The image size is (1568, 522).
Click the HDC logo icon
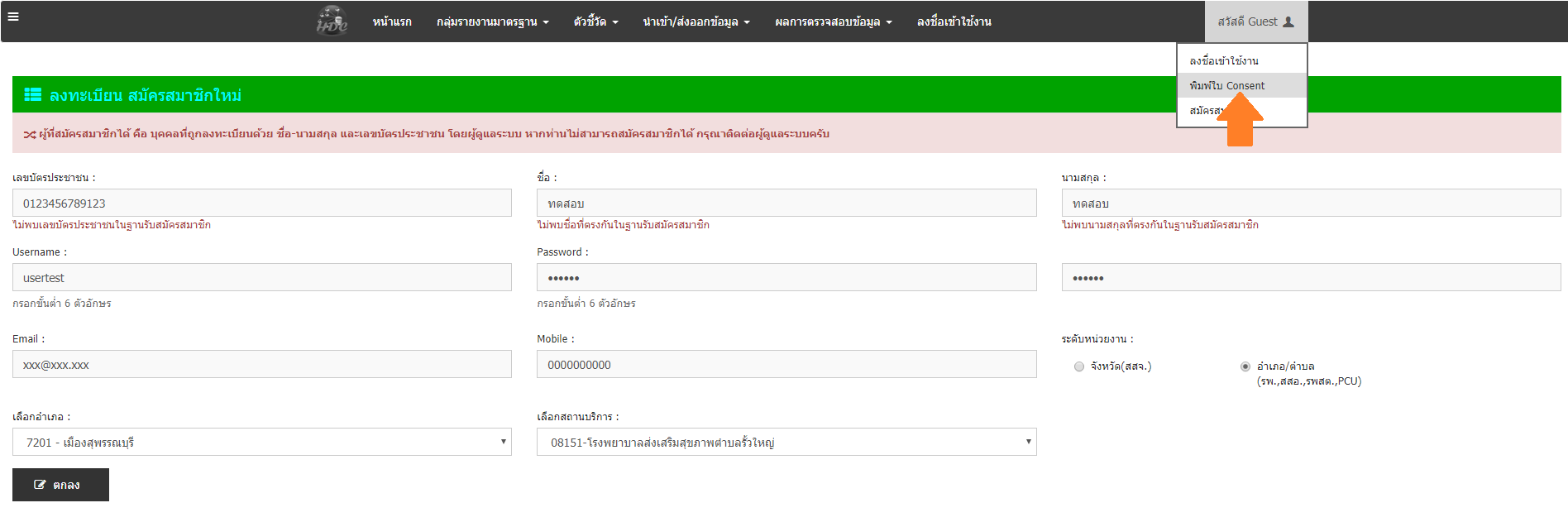click(332, 21)
